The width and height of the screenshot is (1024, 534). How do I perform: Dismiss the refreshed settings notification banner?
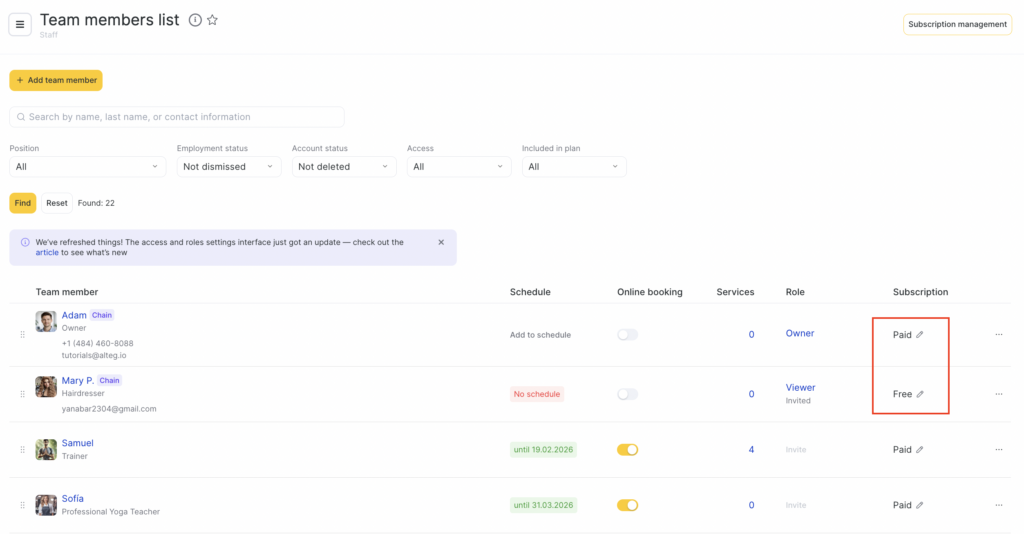coord(441,242)
